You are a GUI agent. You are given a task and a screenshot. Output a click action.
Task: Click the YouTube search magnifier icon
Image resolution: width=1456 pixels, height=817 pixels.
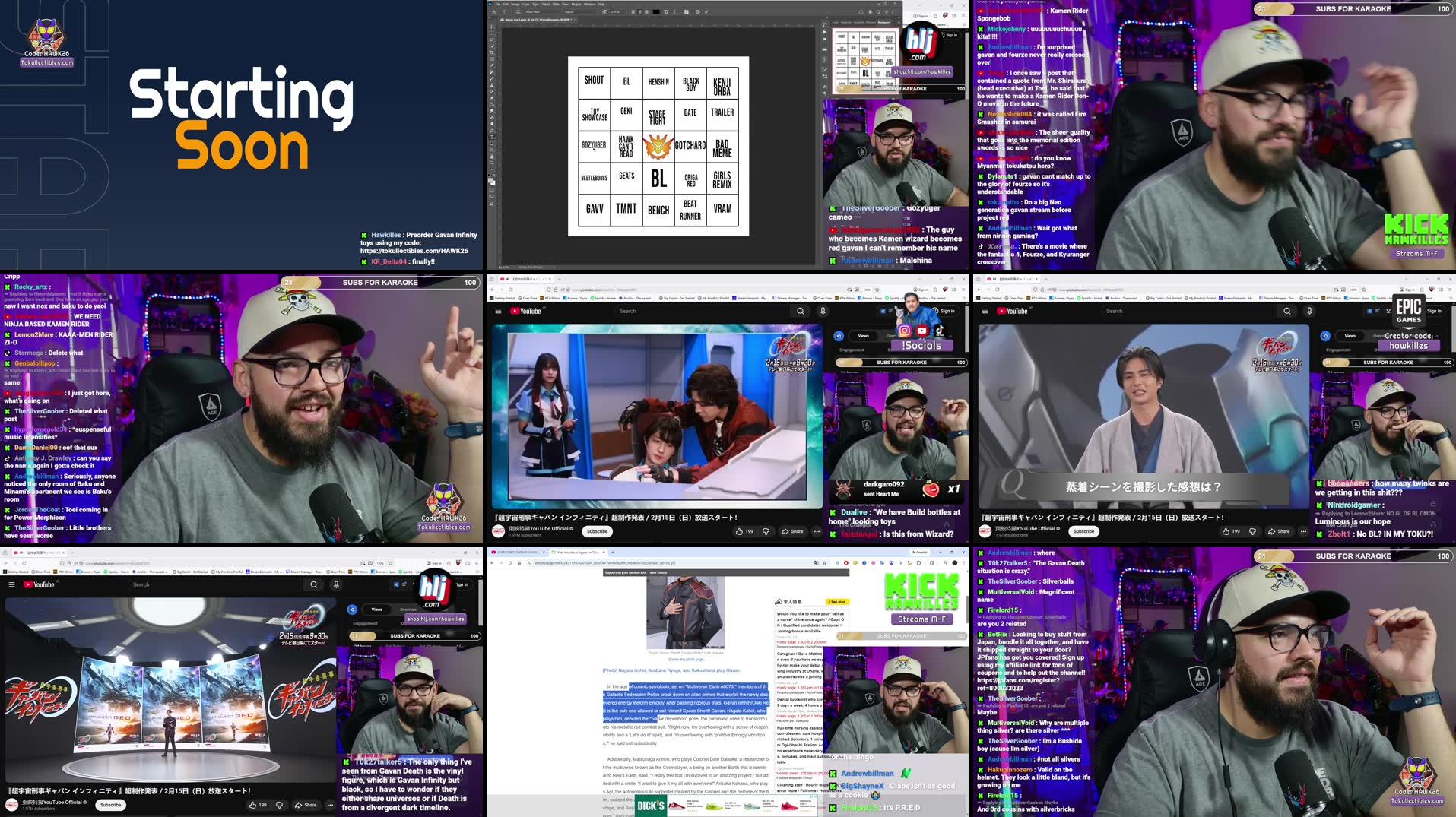coord(801,311)
